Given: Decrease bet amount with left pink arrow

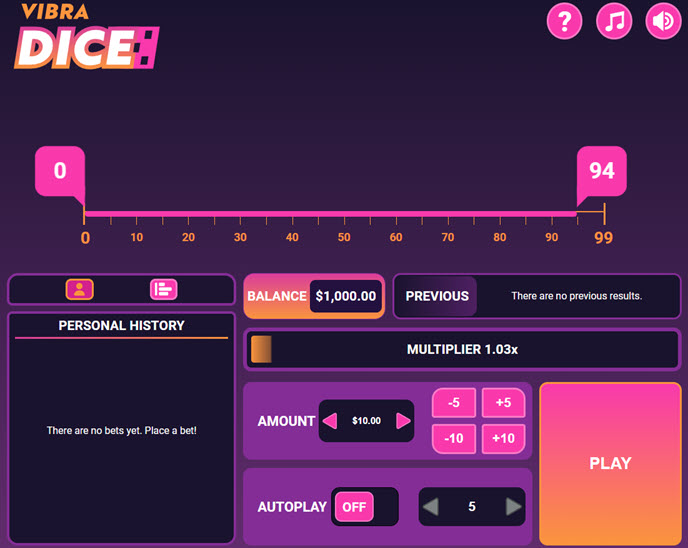Looking at the screenshot, I should point(330,421).
